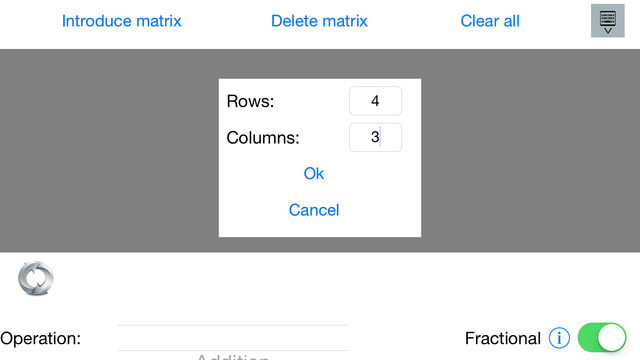Focus the Columns input field

coord(376,137)
